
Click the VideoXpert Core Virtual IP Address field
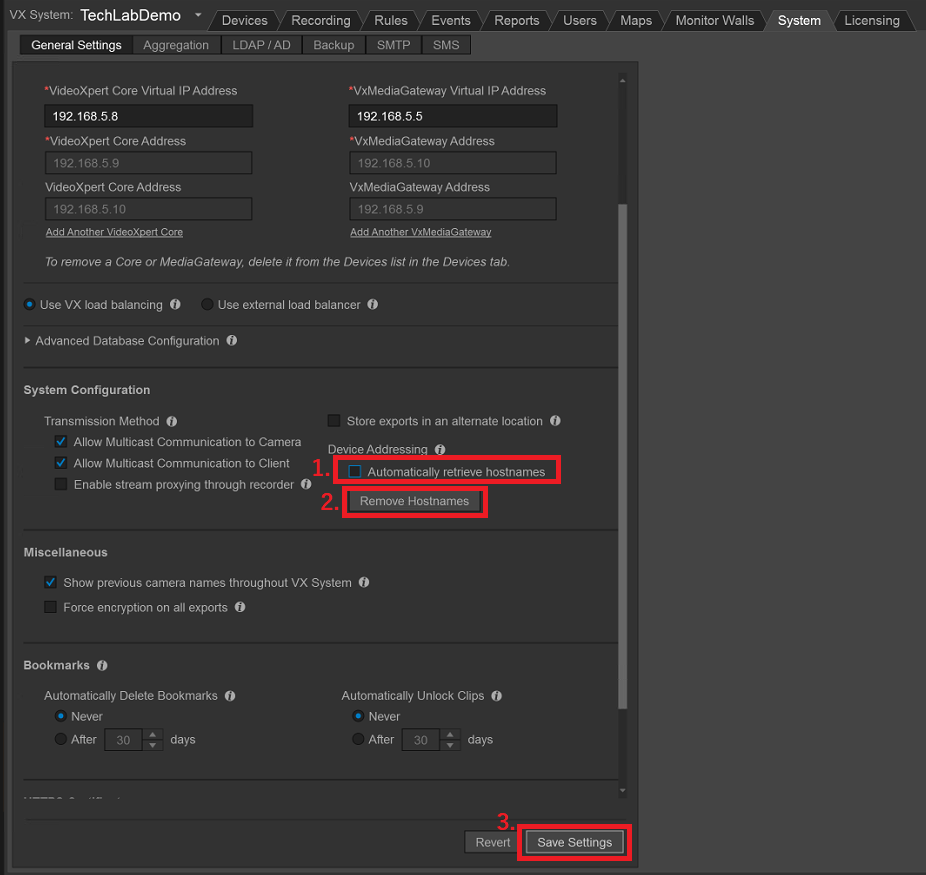pos(148,115)
